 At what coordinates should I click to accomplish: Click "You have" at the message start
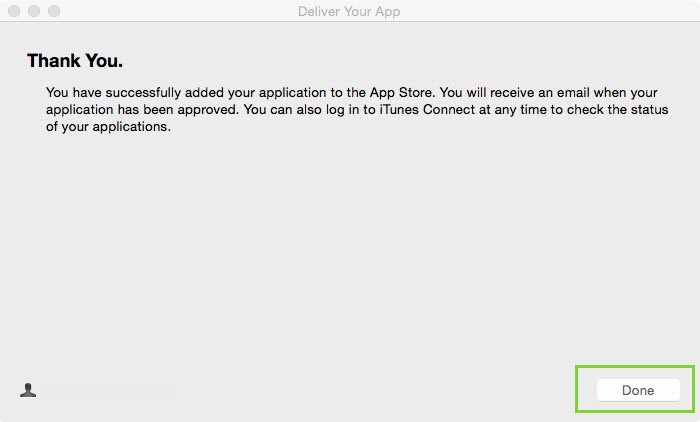point(74,92)
